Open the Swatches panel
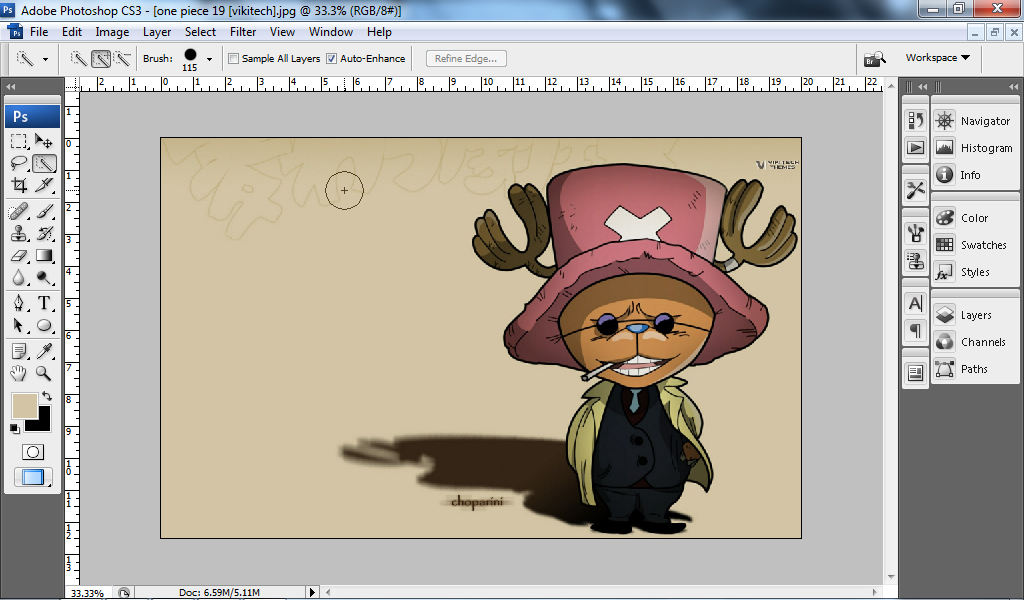Viewport: 1024px width, 600px height. coord(945,244)
